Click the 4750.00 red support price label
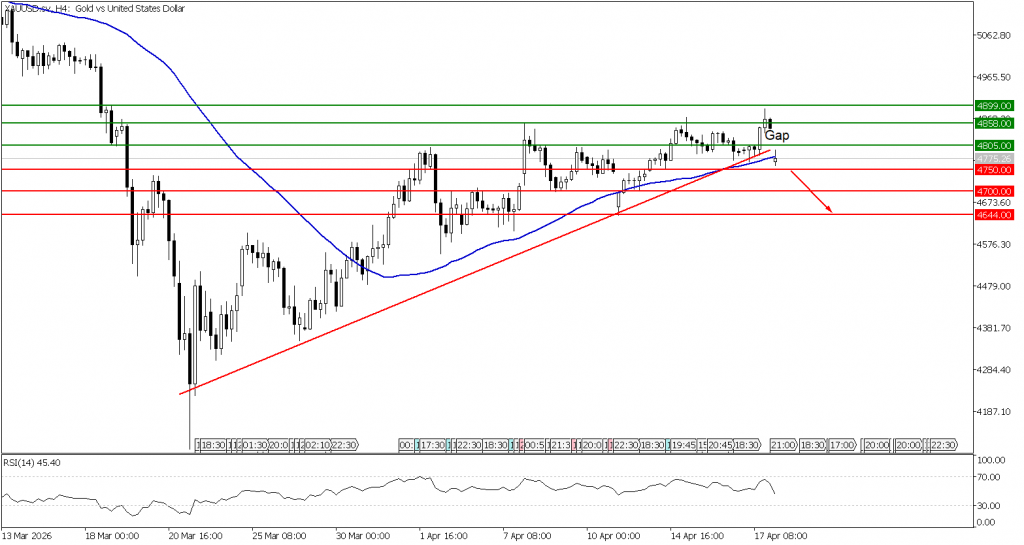 click(996, 170)
